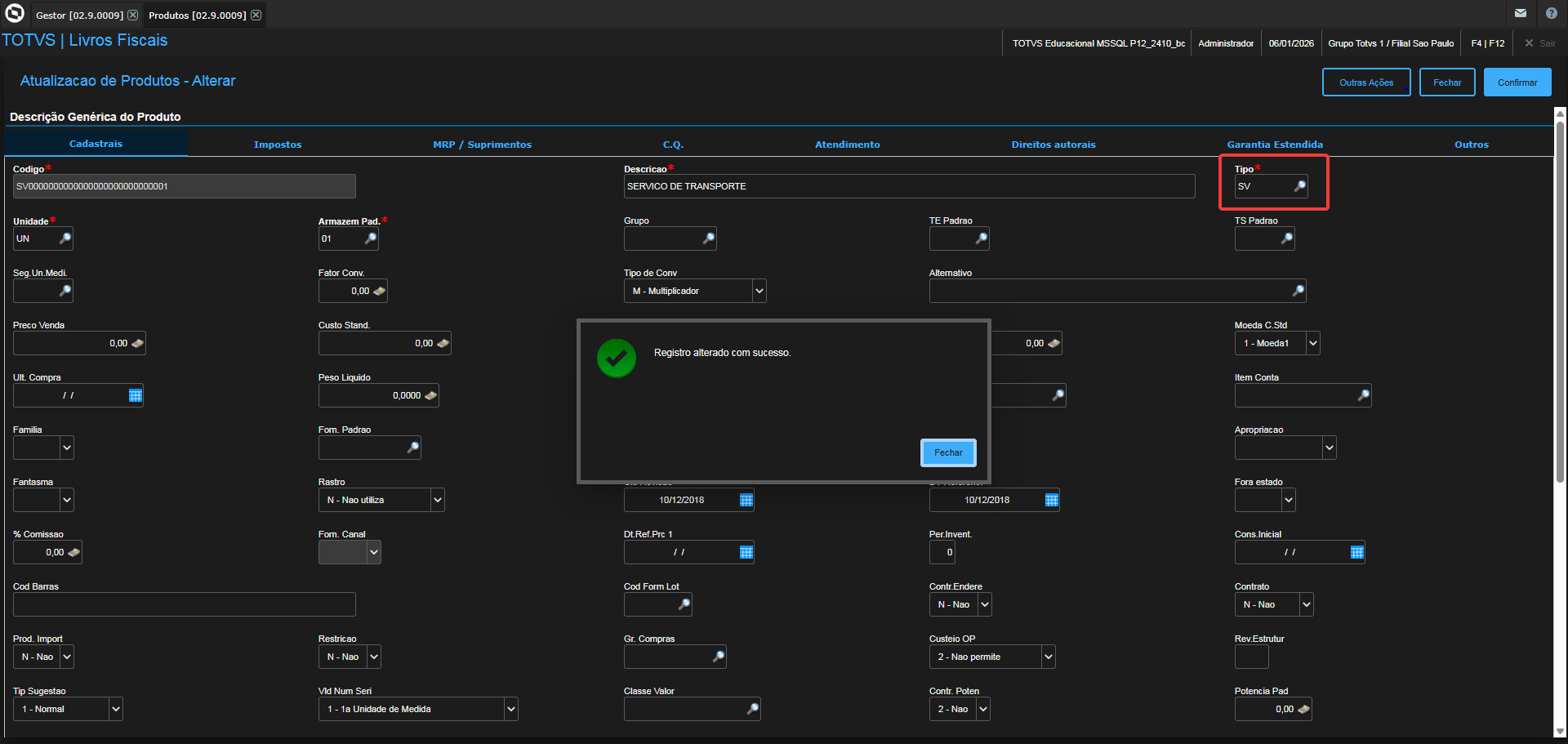Open the lookup magnifier for Item Conta
Screen dimensions: 1568x744
coord(1364,395)
